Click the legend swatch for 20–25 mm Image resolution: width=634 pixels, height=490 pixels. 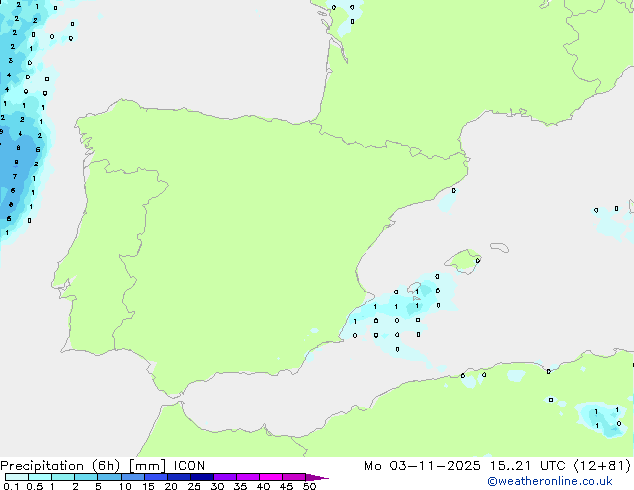pos(179,477)
